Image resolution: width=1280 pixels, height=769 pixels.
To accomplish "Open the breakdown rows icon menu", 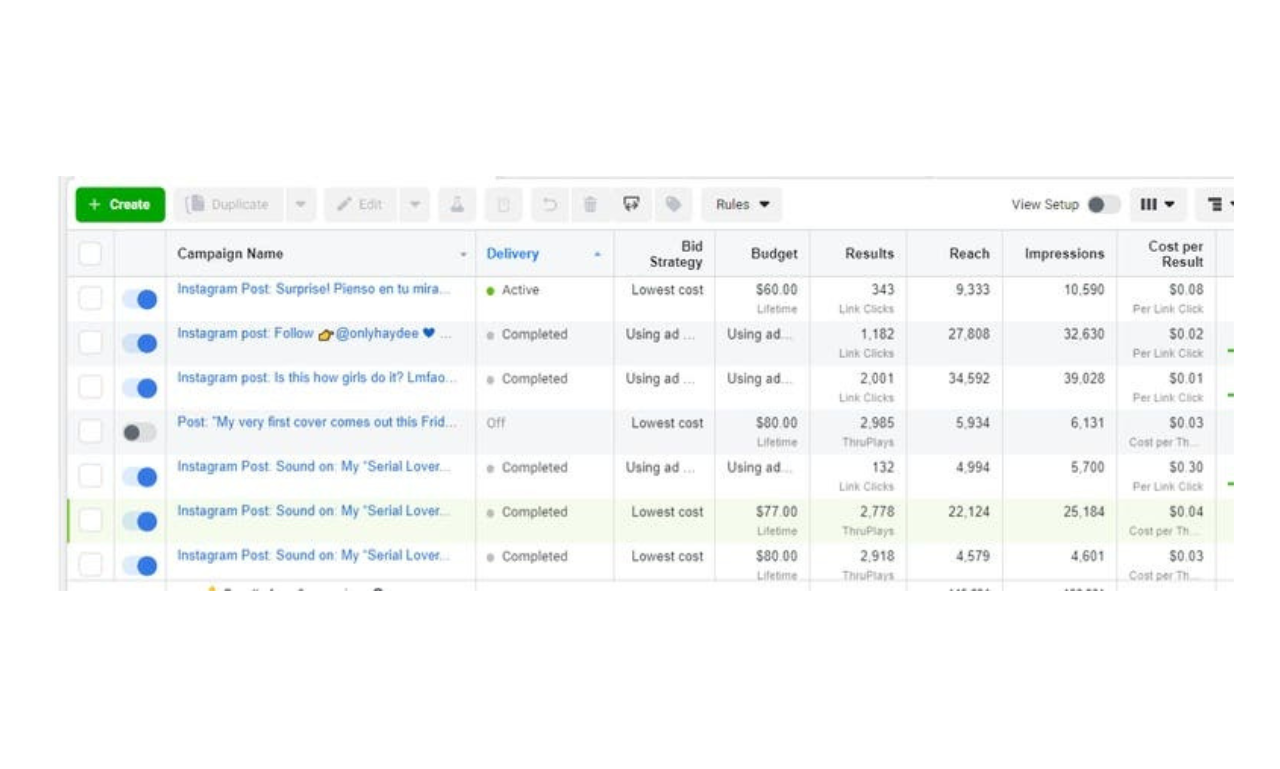I will [1218, 205].
